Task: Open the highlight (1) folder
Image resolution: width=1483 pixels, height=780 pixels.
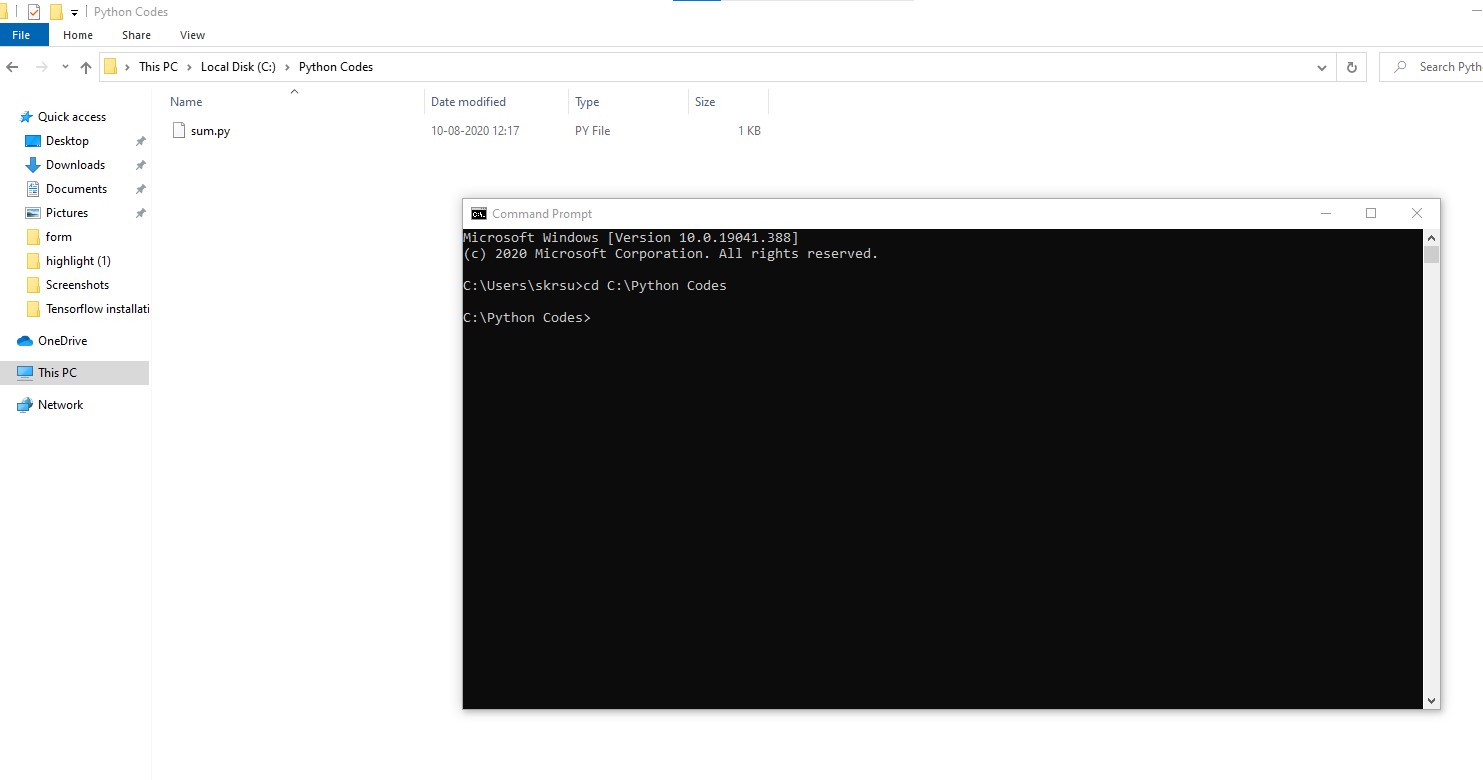Action: tap(78, 261)
